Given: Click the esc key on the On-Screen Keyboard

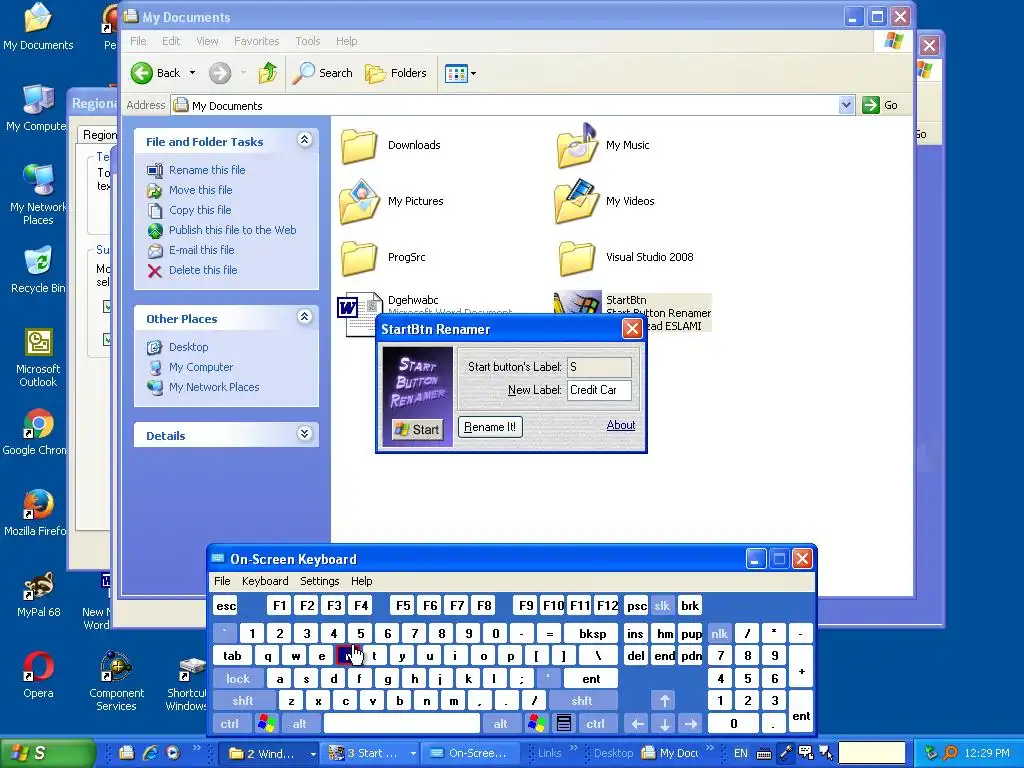Looking at the screenshot, I should 226,606.
